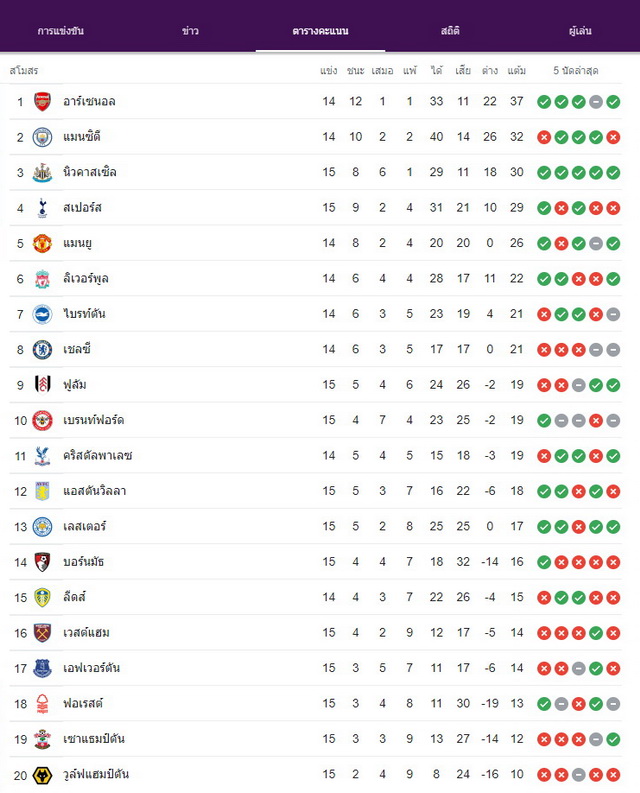The width and height of the screenshot is (640, 793).
Task: Click the Manchester City club crest
Action: pos(42,137)
